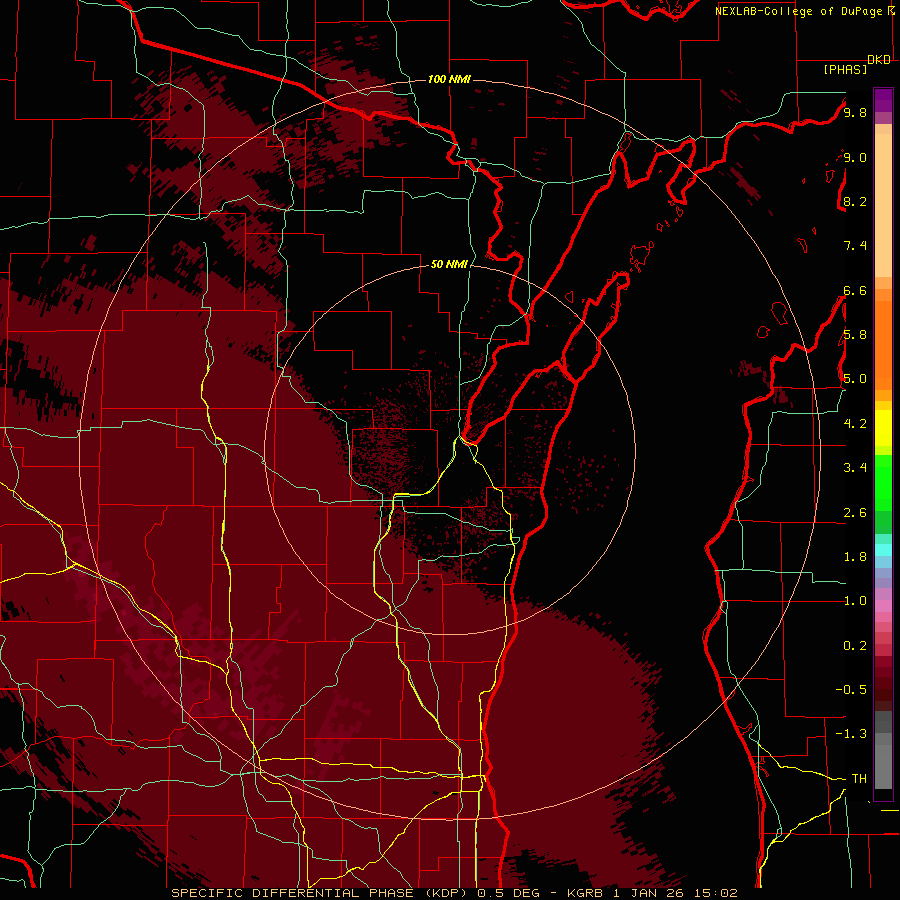900x900 pixels.
Task: Click the dark orange color scale segment
Action: click(x=883, y=345)
